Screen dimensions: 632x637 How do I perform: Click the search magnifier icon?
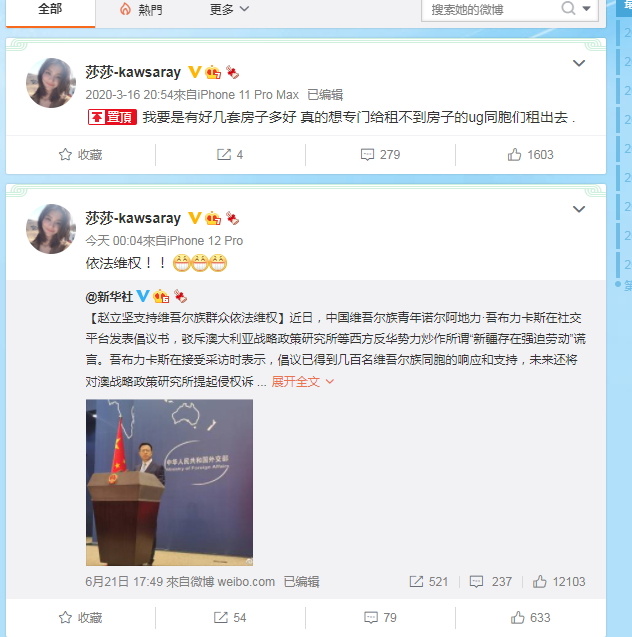(x=568, y=7)
